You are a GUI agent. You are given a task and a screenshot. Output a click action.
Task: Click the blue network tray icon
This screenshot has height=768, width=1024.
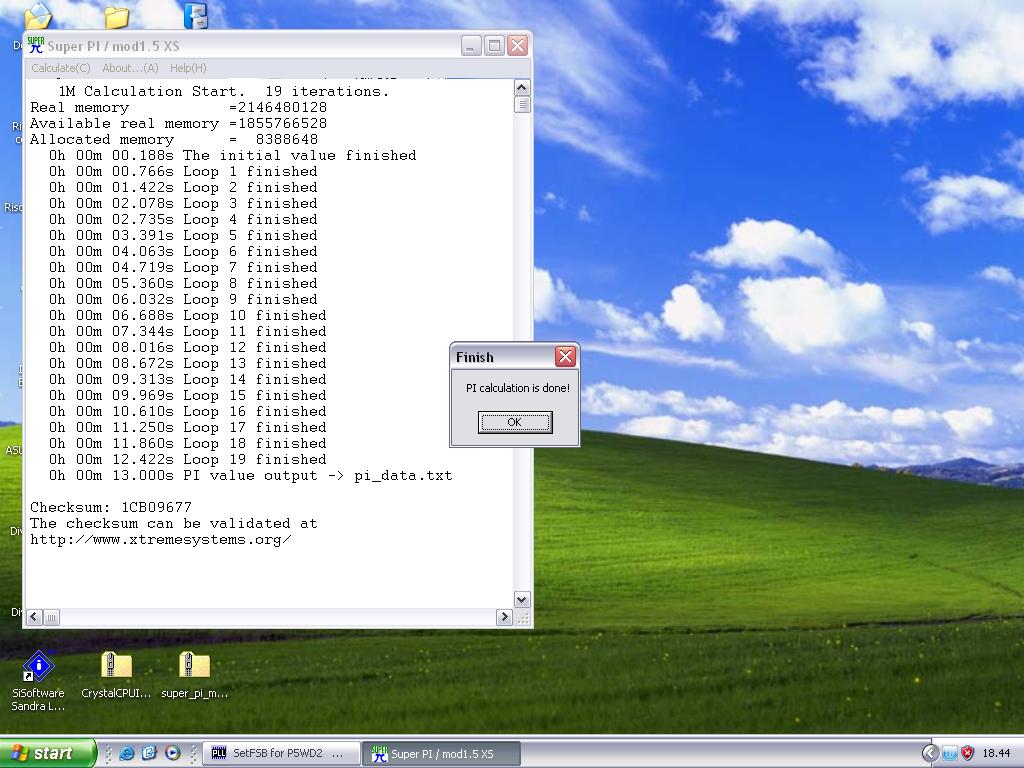click(x=950, y=753)
